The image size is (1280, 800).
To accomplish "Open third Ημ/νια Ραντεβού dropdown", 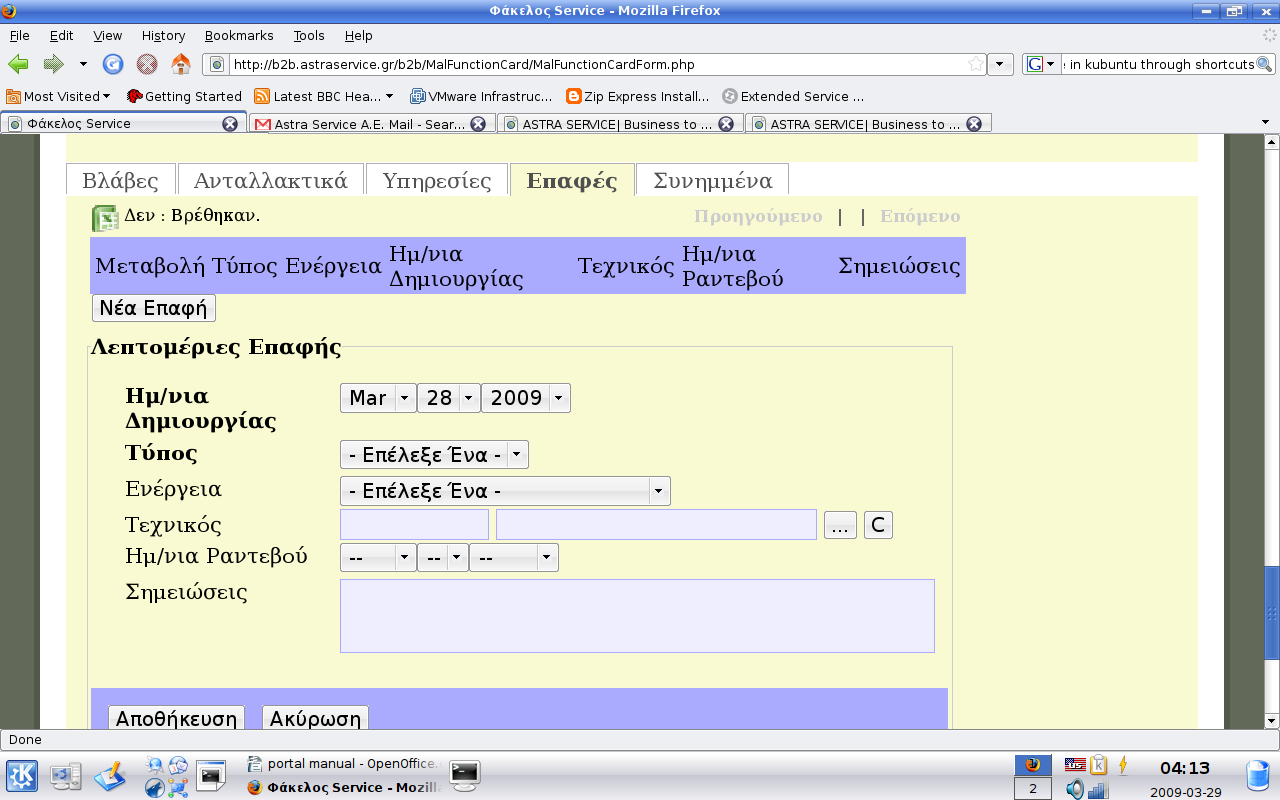I will pos(514,557).
